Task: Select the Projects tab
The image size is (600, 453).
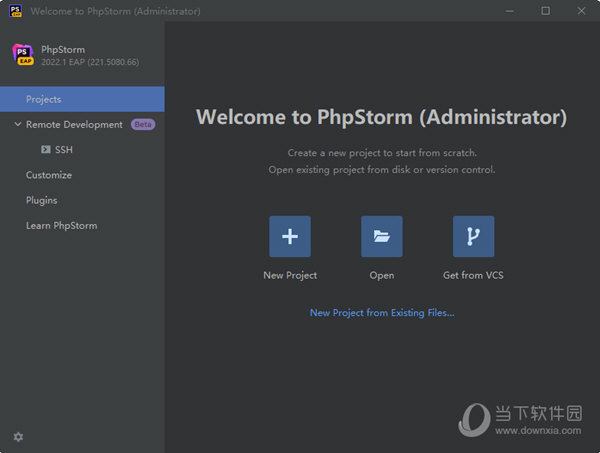Action: click(x=82, y=99)
